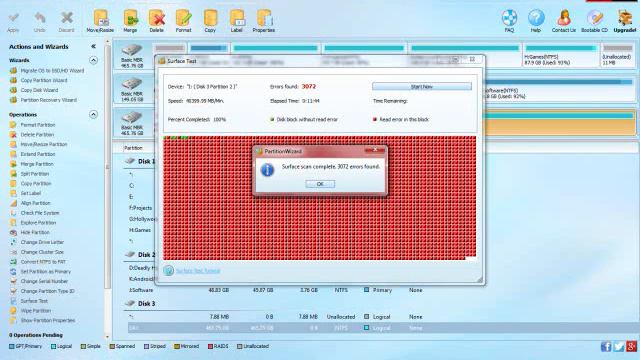Open the Google Plus icon
Viewport: 640px width, 360px height.
[631, 347]
